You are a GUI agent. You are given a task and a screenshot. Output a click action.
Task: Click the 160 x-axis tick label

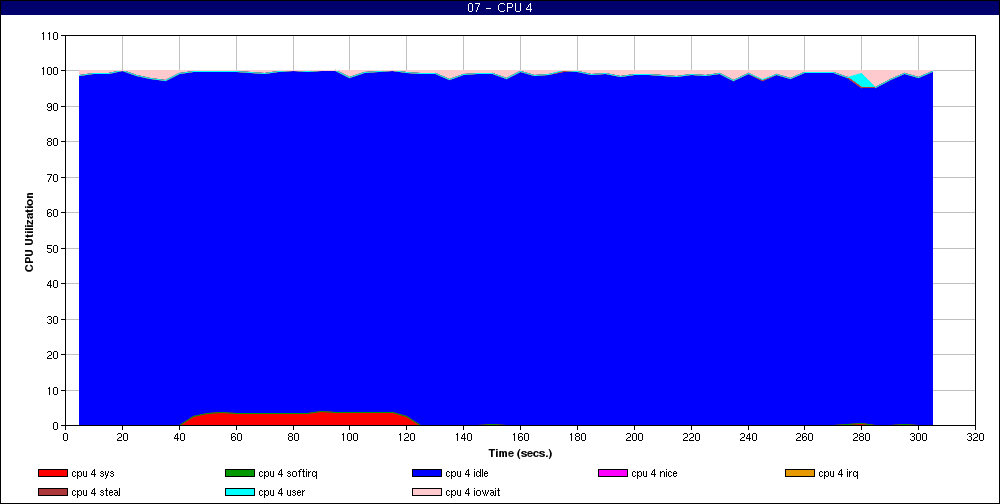[x=520, y=437]
